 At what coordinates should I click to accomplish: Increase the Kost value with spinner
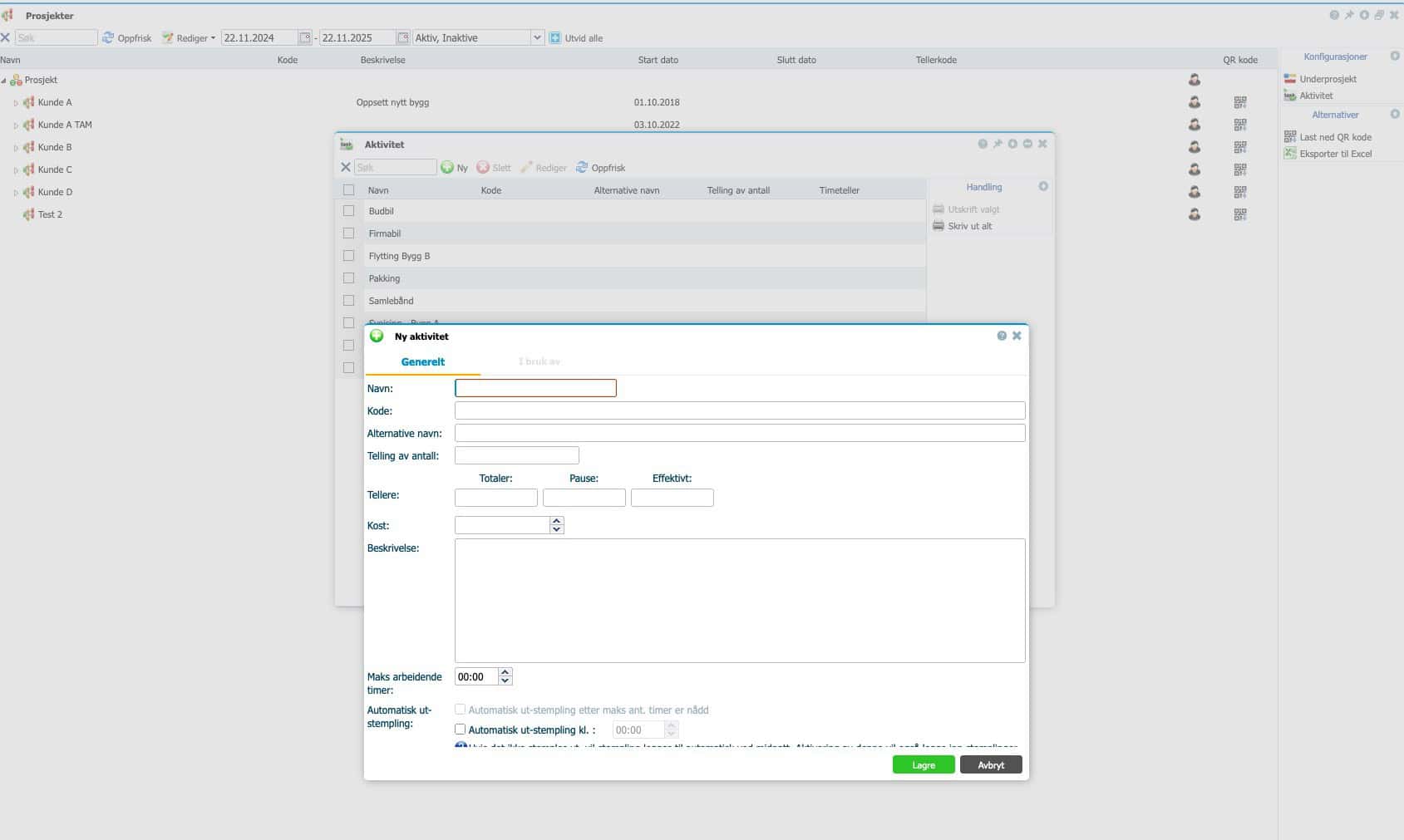[x=557, y=521]
